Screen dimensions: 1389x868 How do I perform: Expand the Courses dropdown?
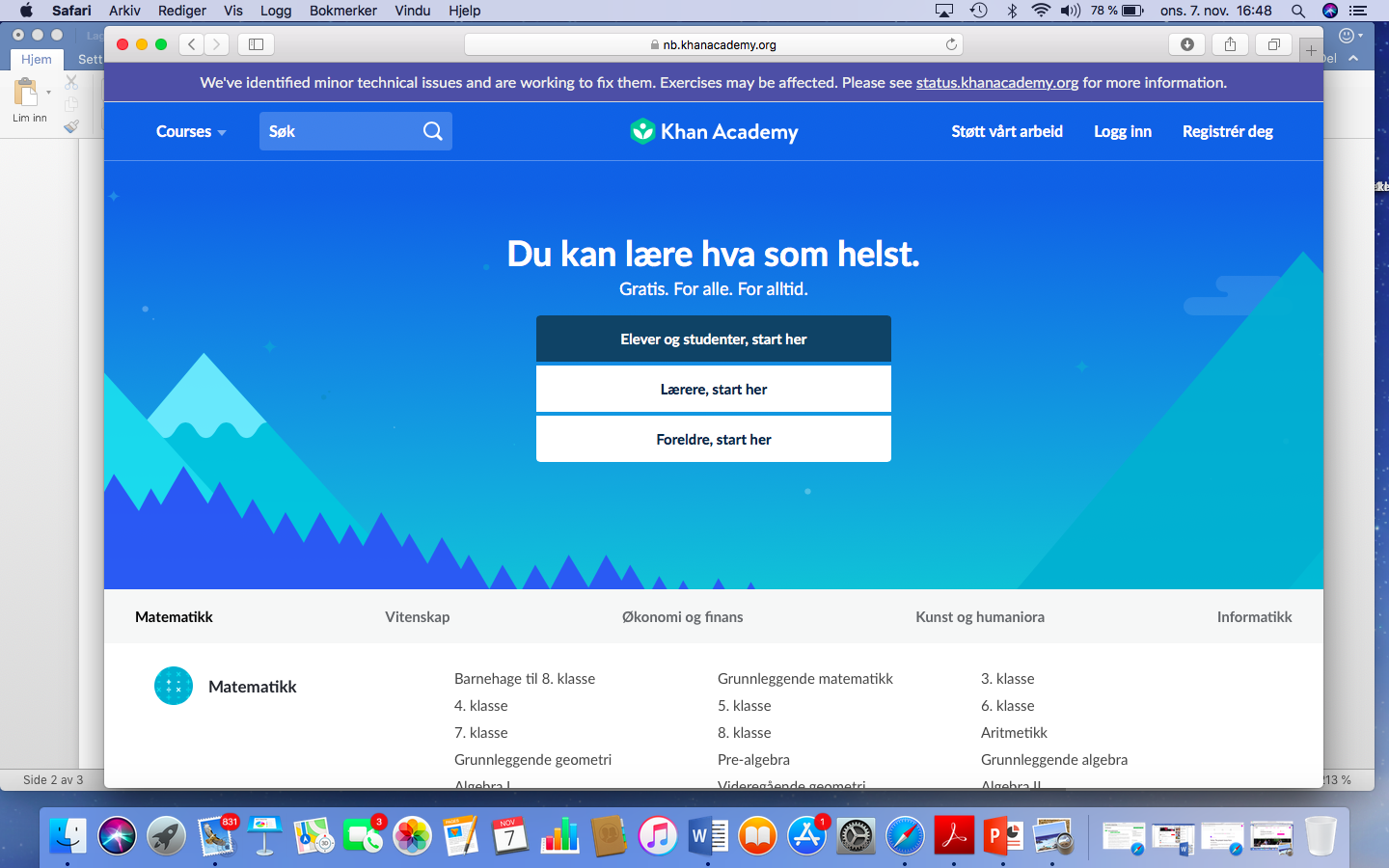coord(191,131)
